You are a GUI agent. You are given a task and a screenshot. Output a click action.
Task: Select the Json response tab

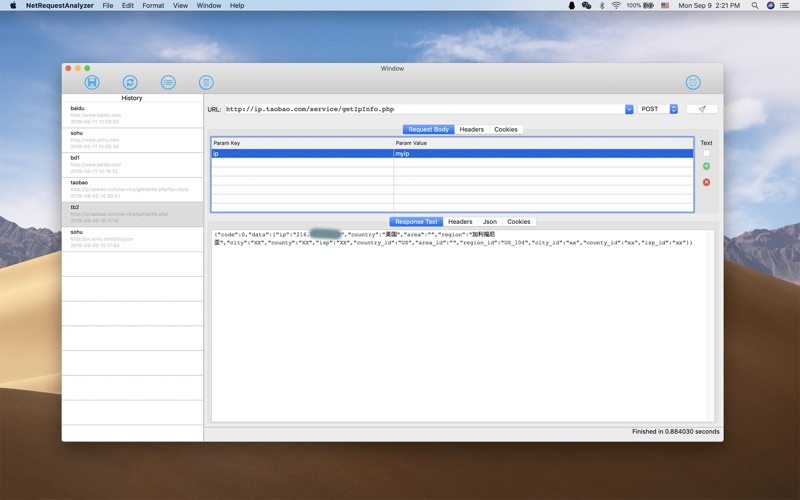coord(490,222)
